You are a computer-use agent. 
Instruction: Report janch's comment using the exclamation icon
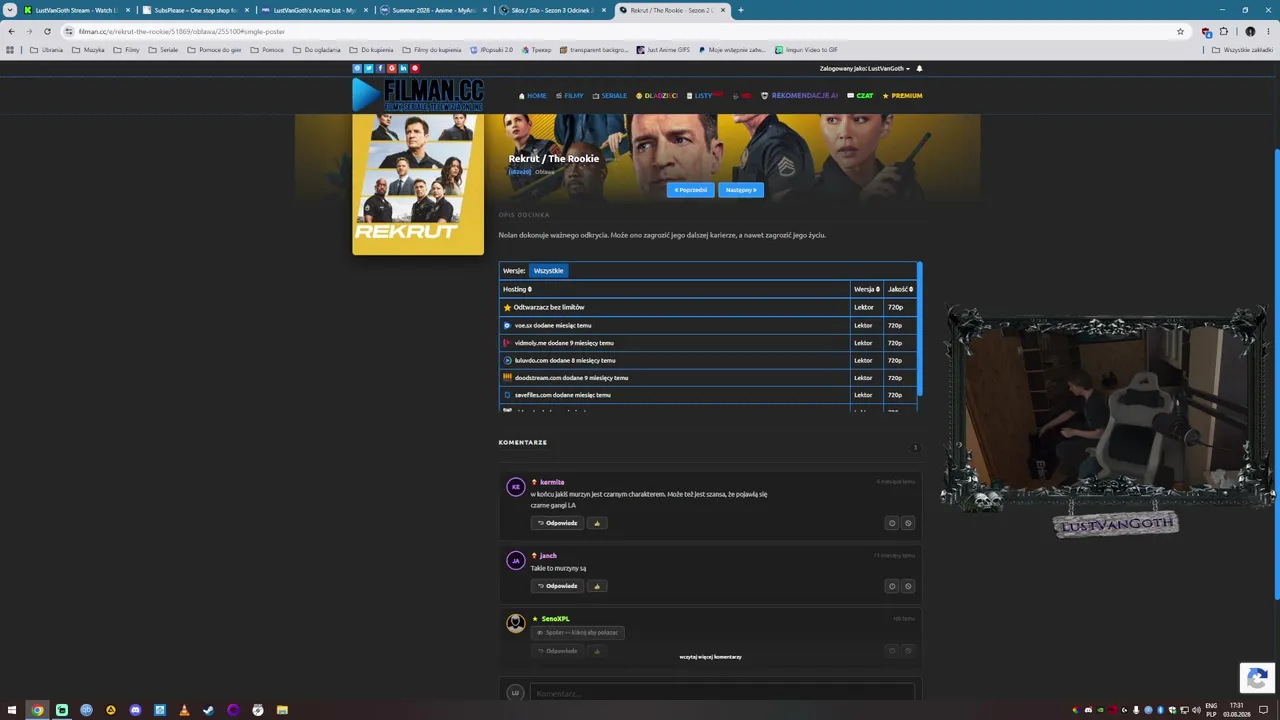tap(892, 586)
